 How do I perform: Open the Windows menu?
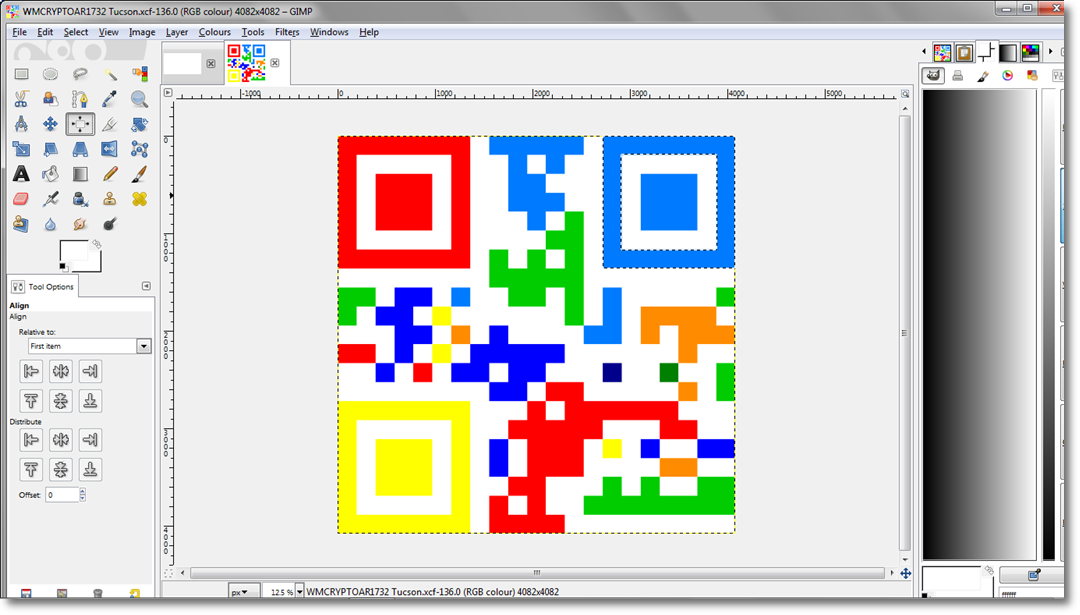point(329,32)
